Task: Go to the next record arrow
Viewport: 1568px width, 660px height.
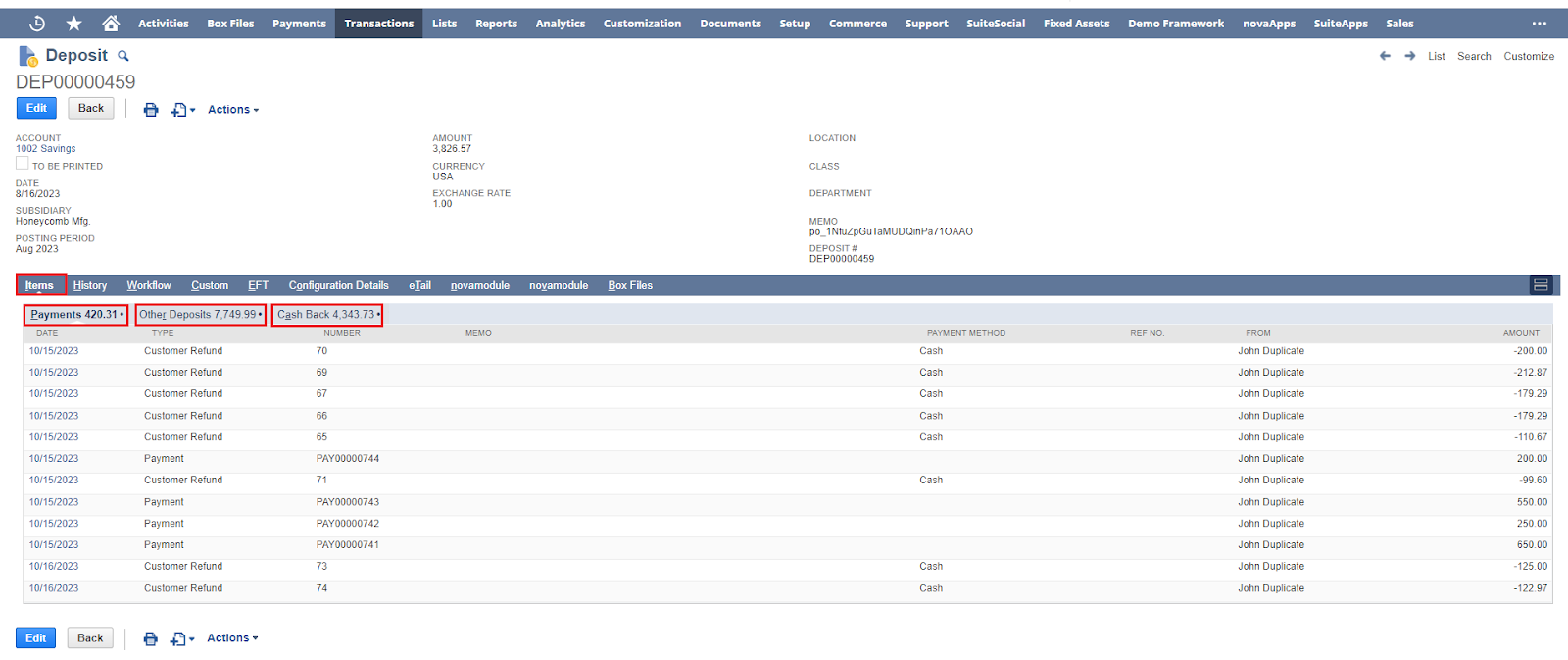Action: point(1410,56)
